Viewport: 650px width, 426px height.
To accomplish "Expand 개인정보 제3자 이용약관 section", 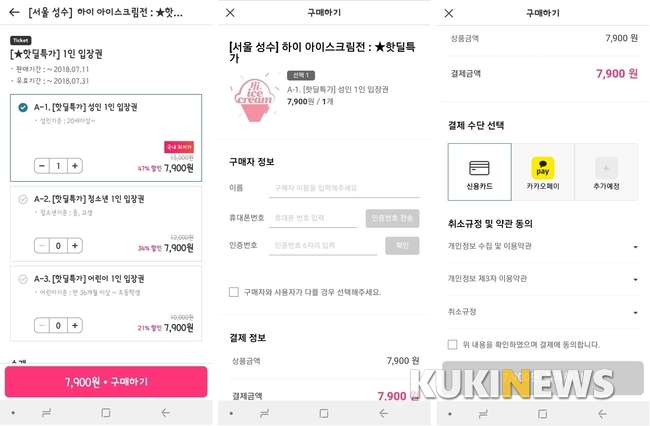I will point(543,278).
